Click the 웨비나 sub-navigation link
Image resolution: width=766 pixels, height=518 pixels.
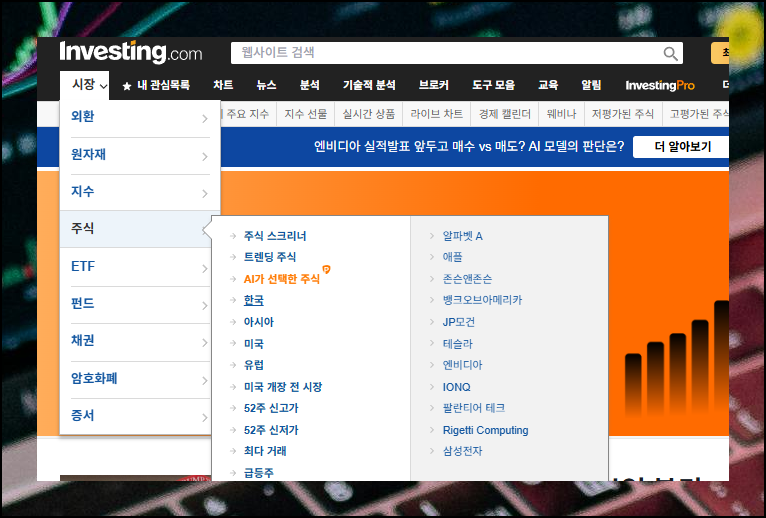tap(561, 114)
